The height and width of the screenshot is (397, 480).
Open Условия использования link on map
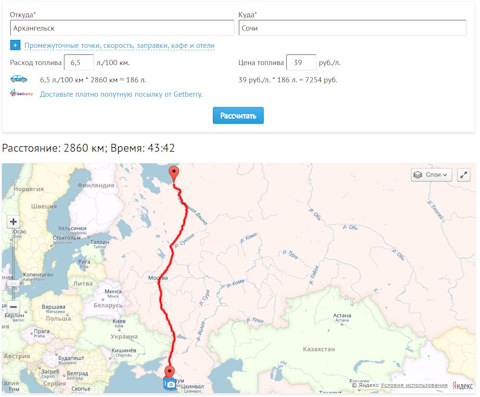pyautogui.click(x=414, y=385)
